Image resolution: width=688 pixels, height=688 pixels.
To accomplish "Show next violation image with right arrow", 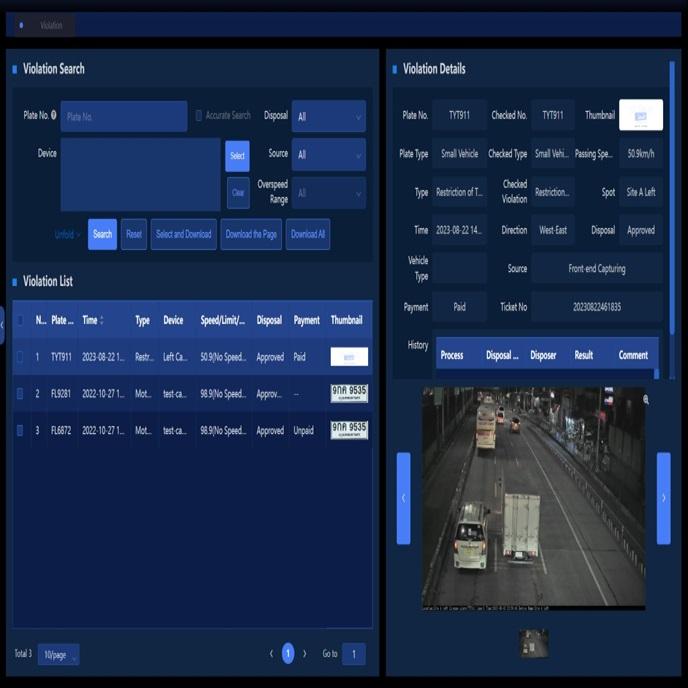I will click(x=663, y=498).
